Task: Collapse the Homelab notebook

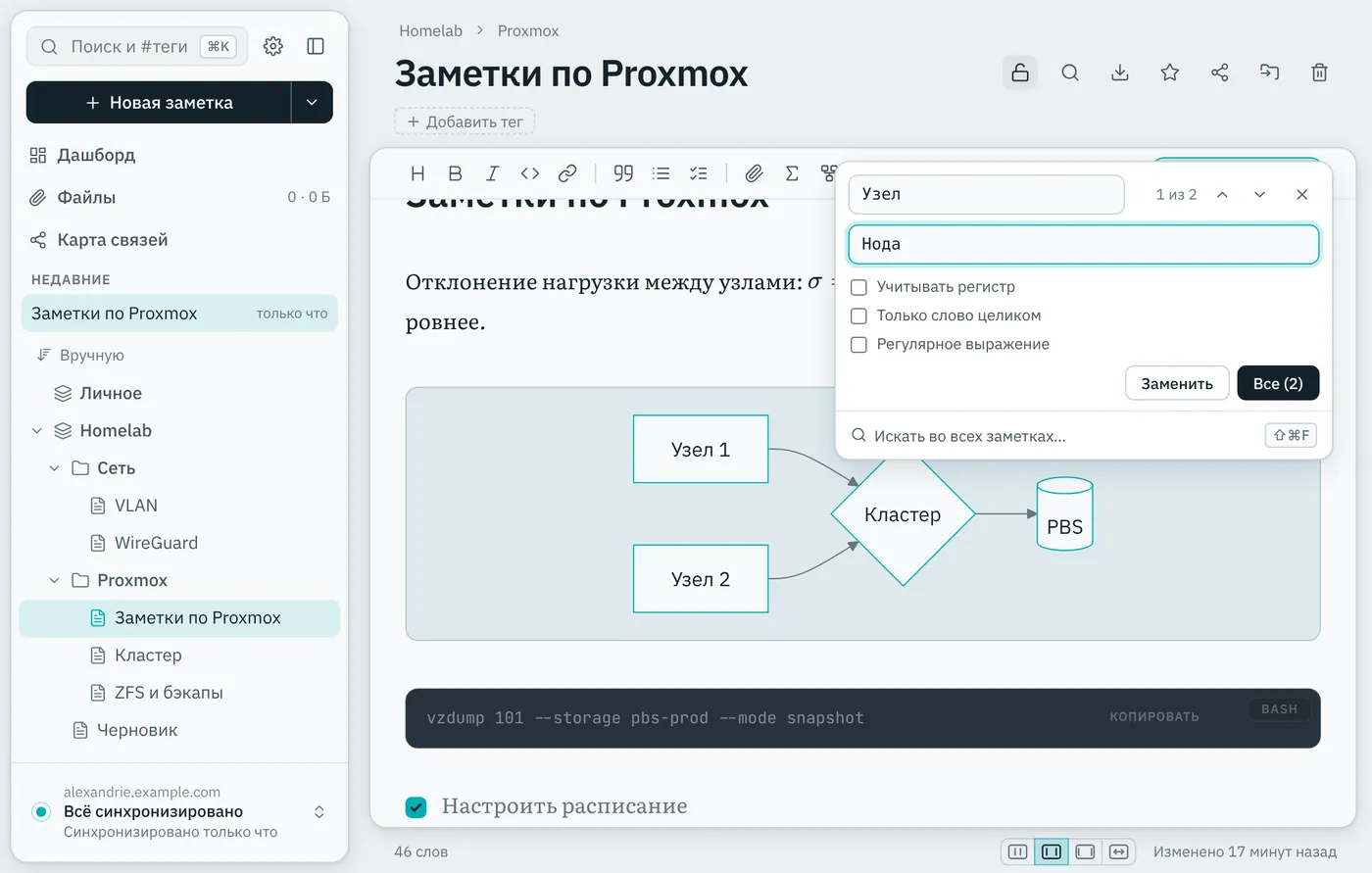Action: pos(37,431)
